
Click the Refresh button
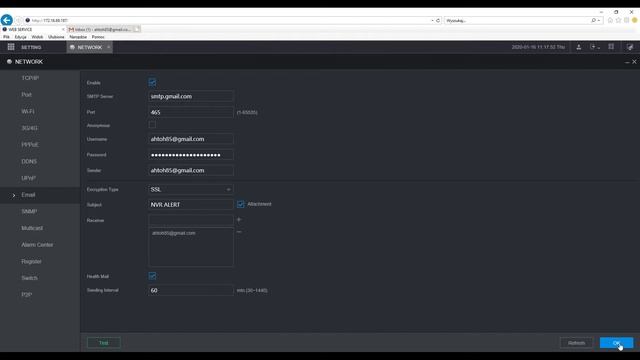pos(576,343)
